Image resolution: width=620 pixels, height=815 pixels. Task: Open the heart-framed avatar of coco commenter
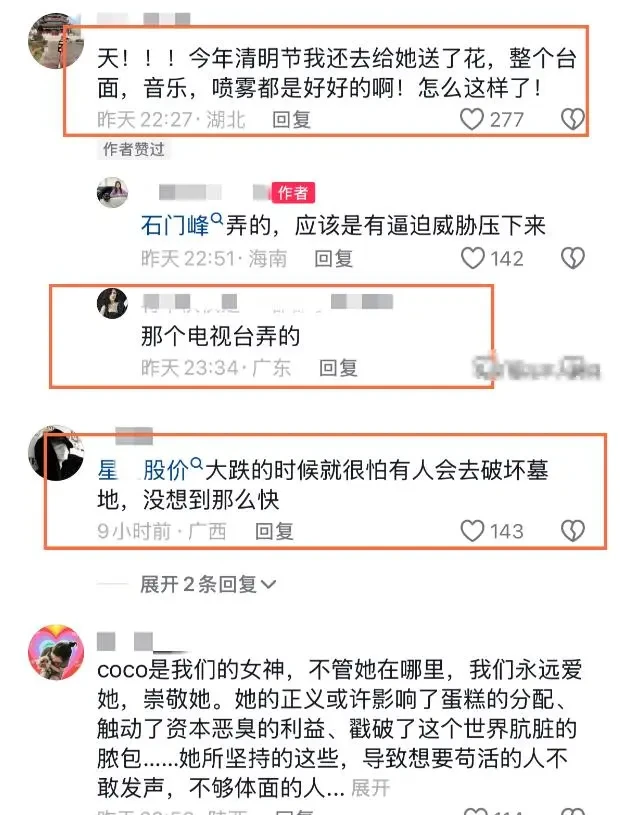point(56,652)
